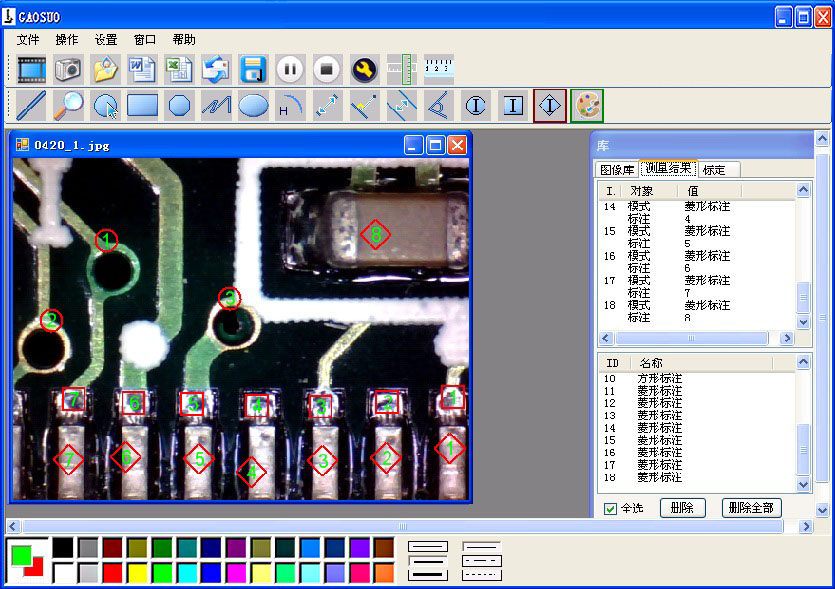Click the image rotate/convert icon
Screen dimensions: 835x589
pyautogui.click(x=216, y=69)
